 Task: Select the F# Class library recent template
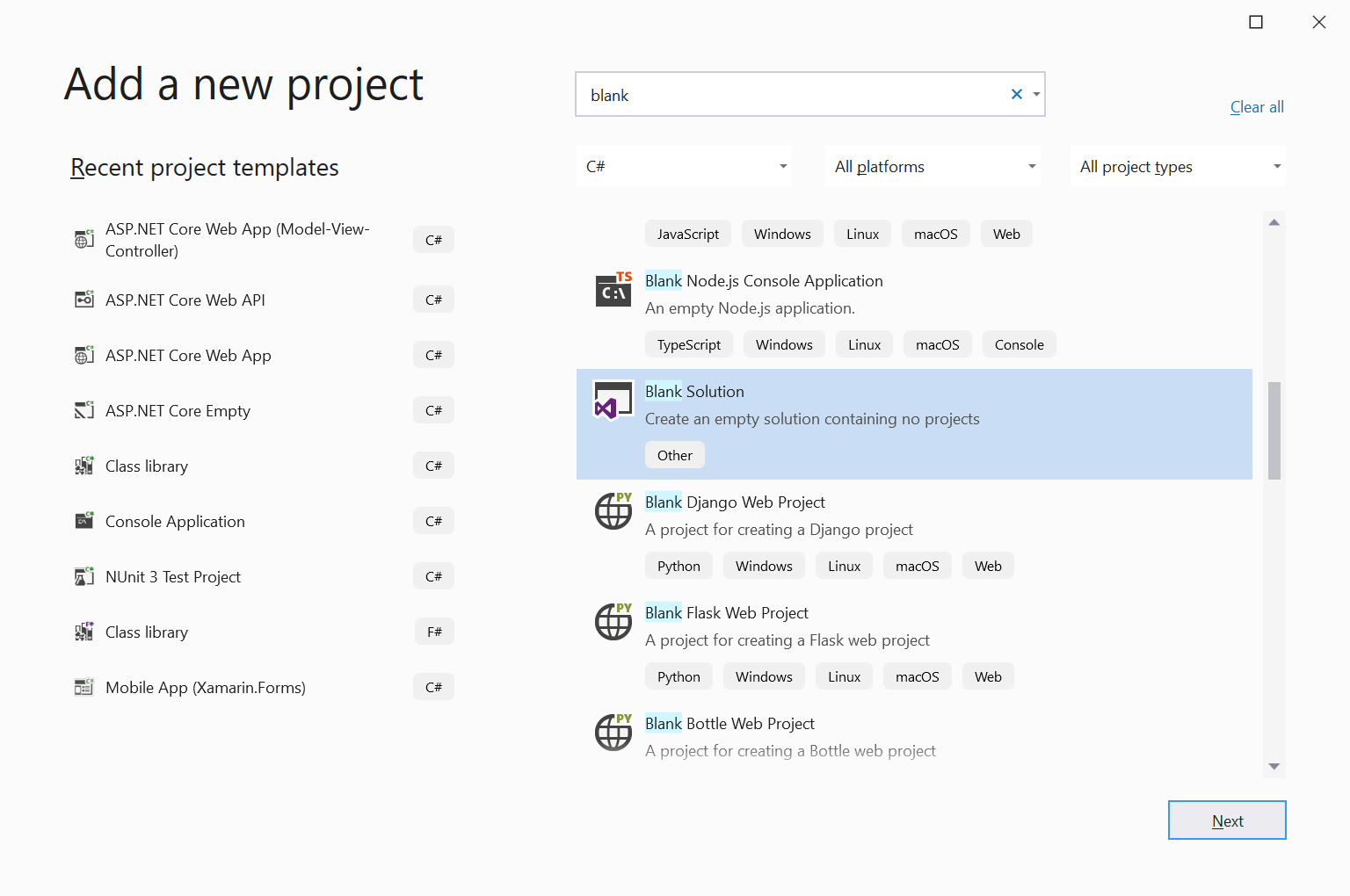point(147,632)
